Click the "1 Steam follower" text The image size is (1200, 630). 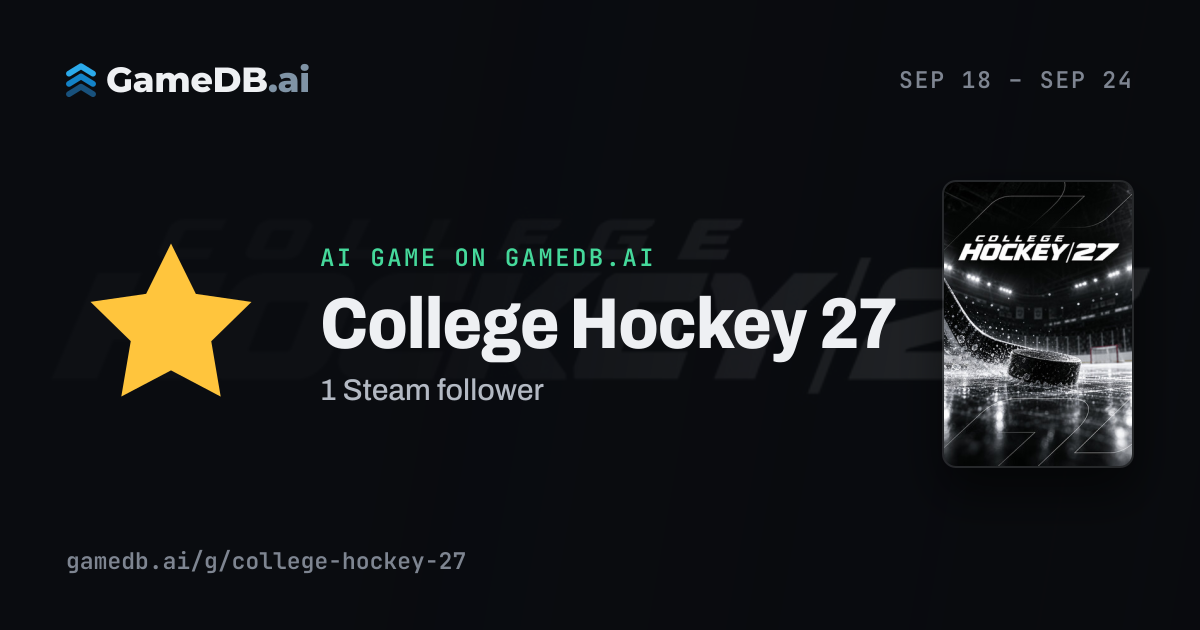pos(432,390)
